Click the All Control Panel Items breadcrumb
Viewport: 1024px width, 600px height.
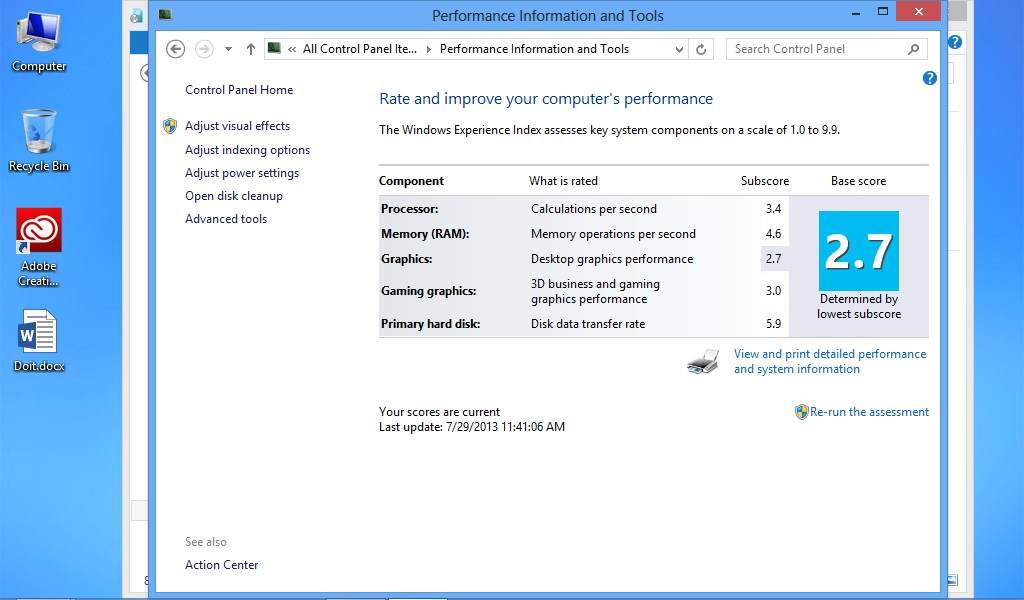(360, 49)
